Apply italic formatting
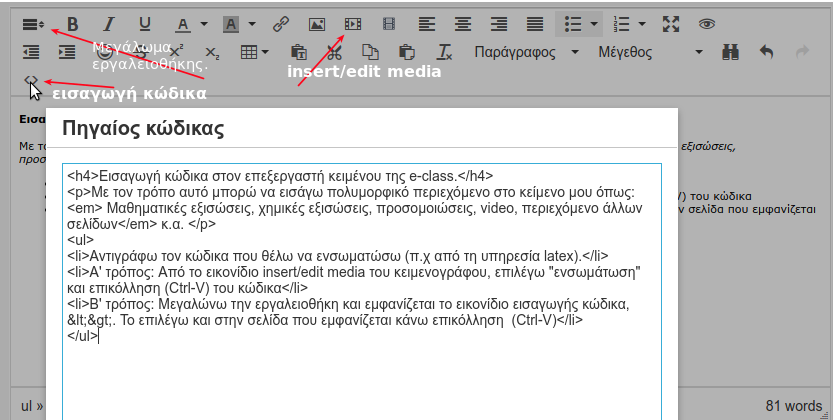This screenshot has width=834, height=420. (109, 24)
